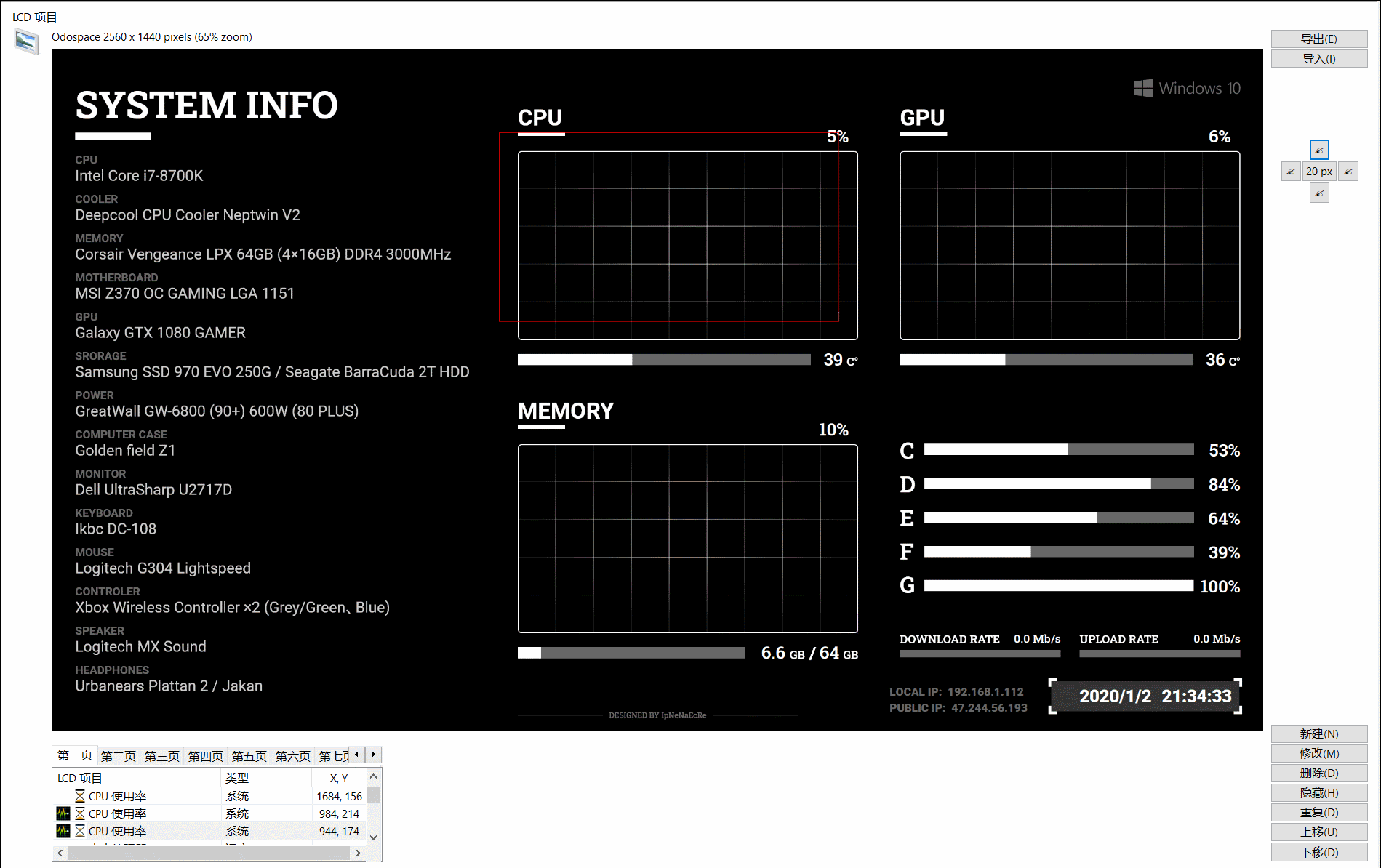The image size is (1381, 868).
Task: Select the GPU usage graph in the preview
Action: [x=1070, y=246]
